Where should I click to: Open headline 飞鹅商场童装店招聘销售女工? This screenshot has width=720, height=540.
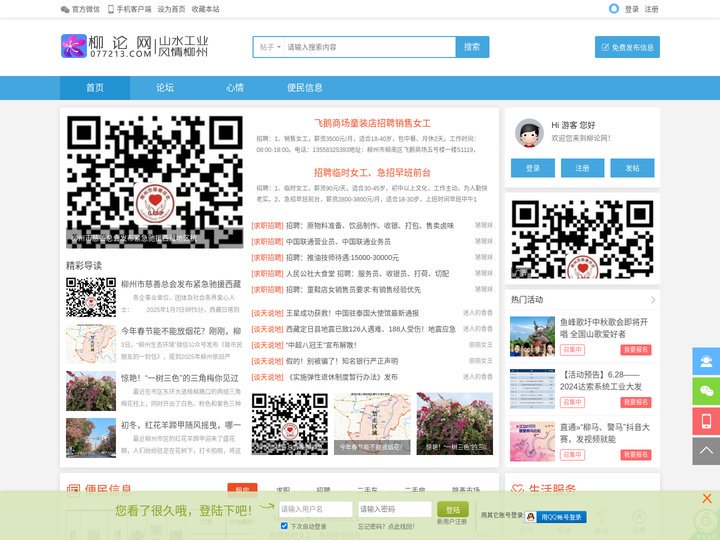(372, 123)
